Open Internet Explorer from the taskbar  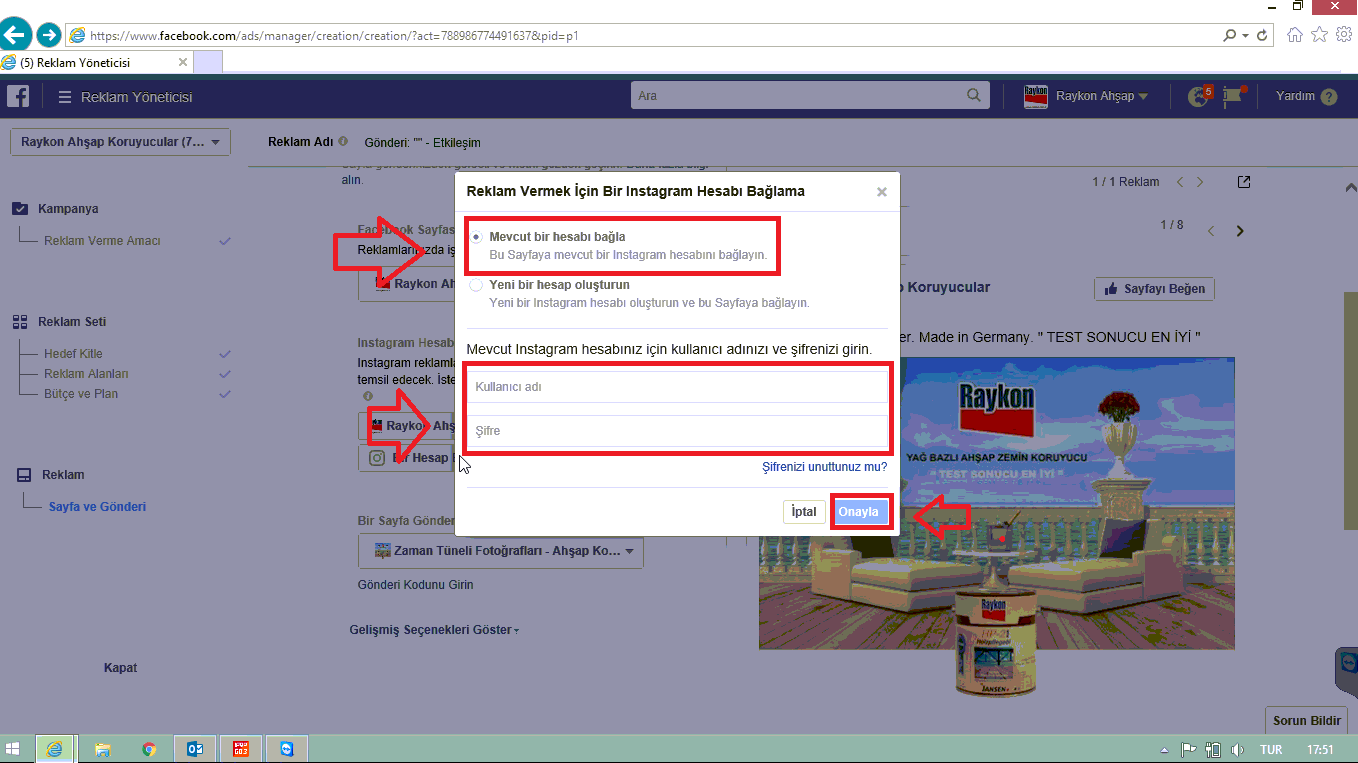(55, 749)
